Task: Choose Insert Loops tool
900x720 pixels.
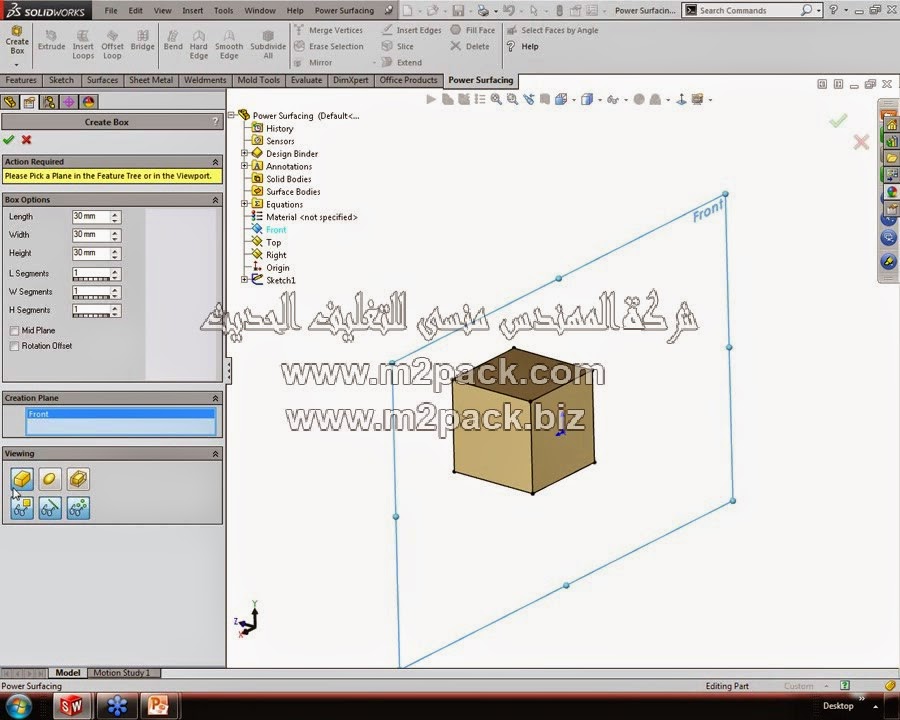Action: pyautogui.click(x=83, y=45)
